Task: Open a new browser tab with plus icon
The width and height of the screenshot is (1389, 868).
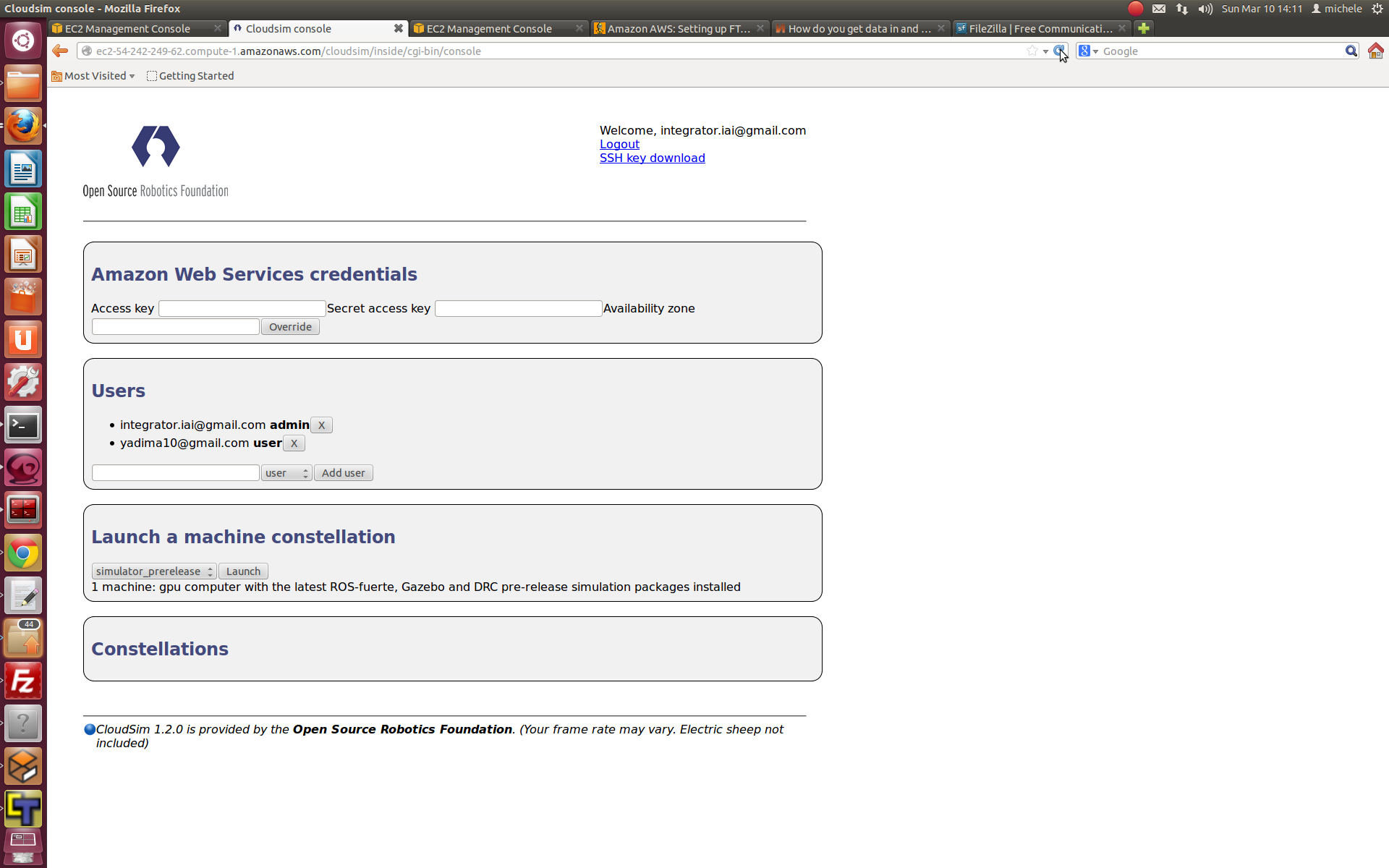Action: [1144, 28]
